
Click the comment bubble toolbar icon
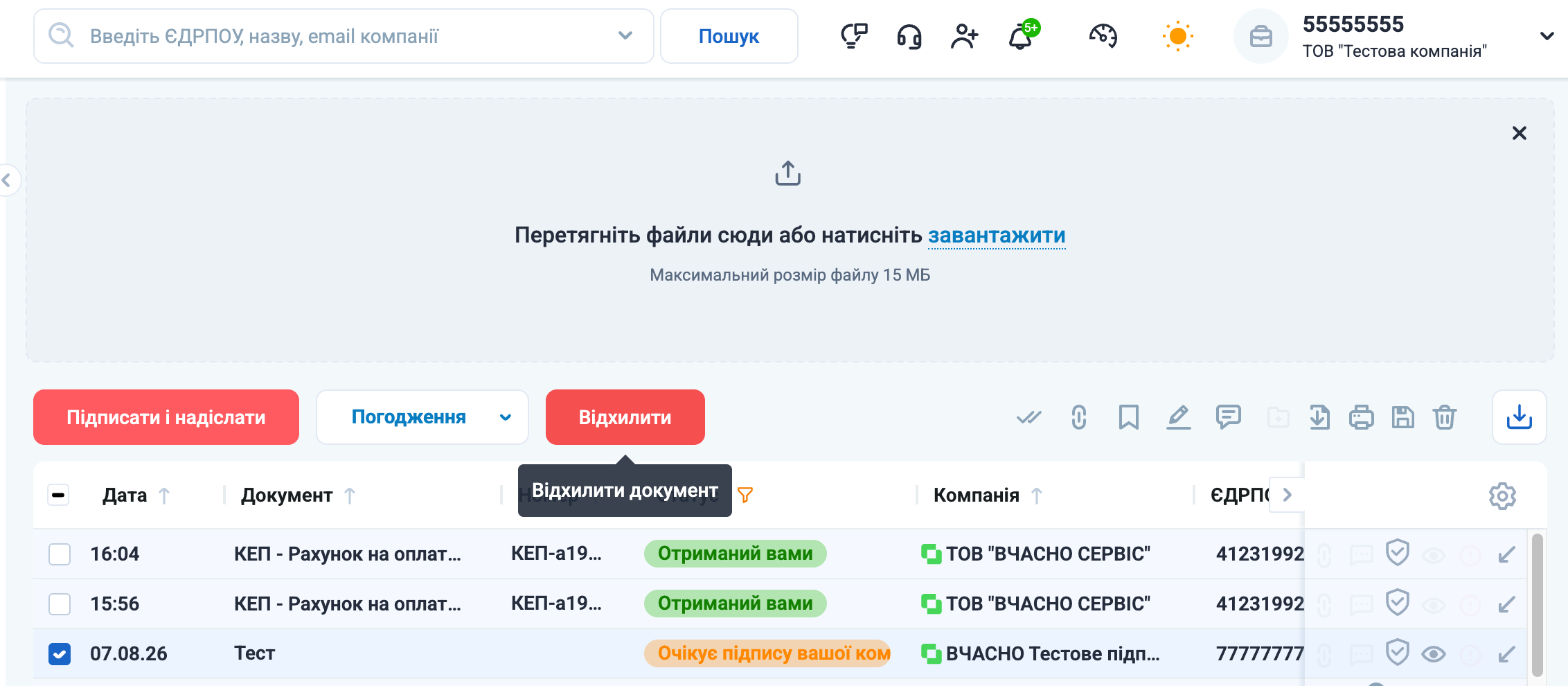1229,417
